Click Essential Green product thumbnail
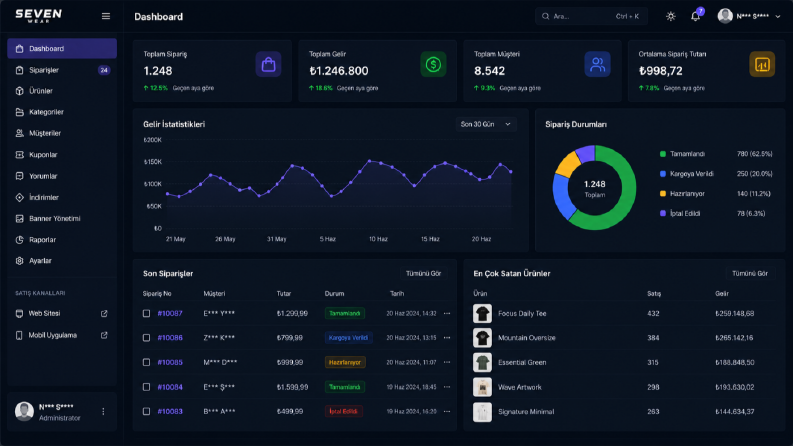The width and height of the screenshot is (793, 446). [x=482, y=362]
